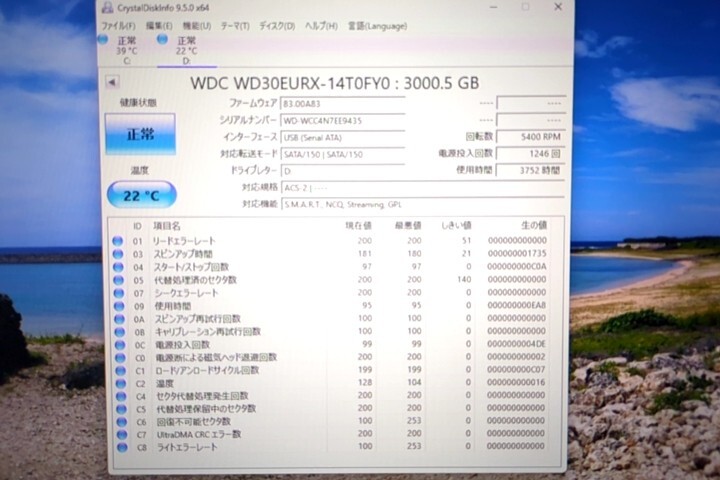This screenshot has width=720, height=480.
Task: Click the power on hours field 3752 時間
Action: coord(531,170)
